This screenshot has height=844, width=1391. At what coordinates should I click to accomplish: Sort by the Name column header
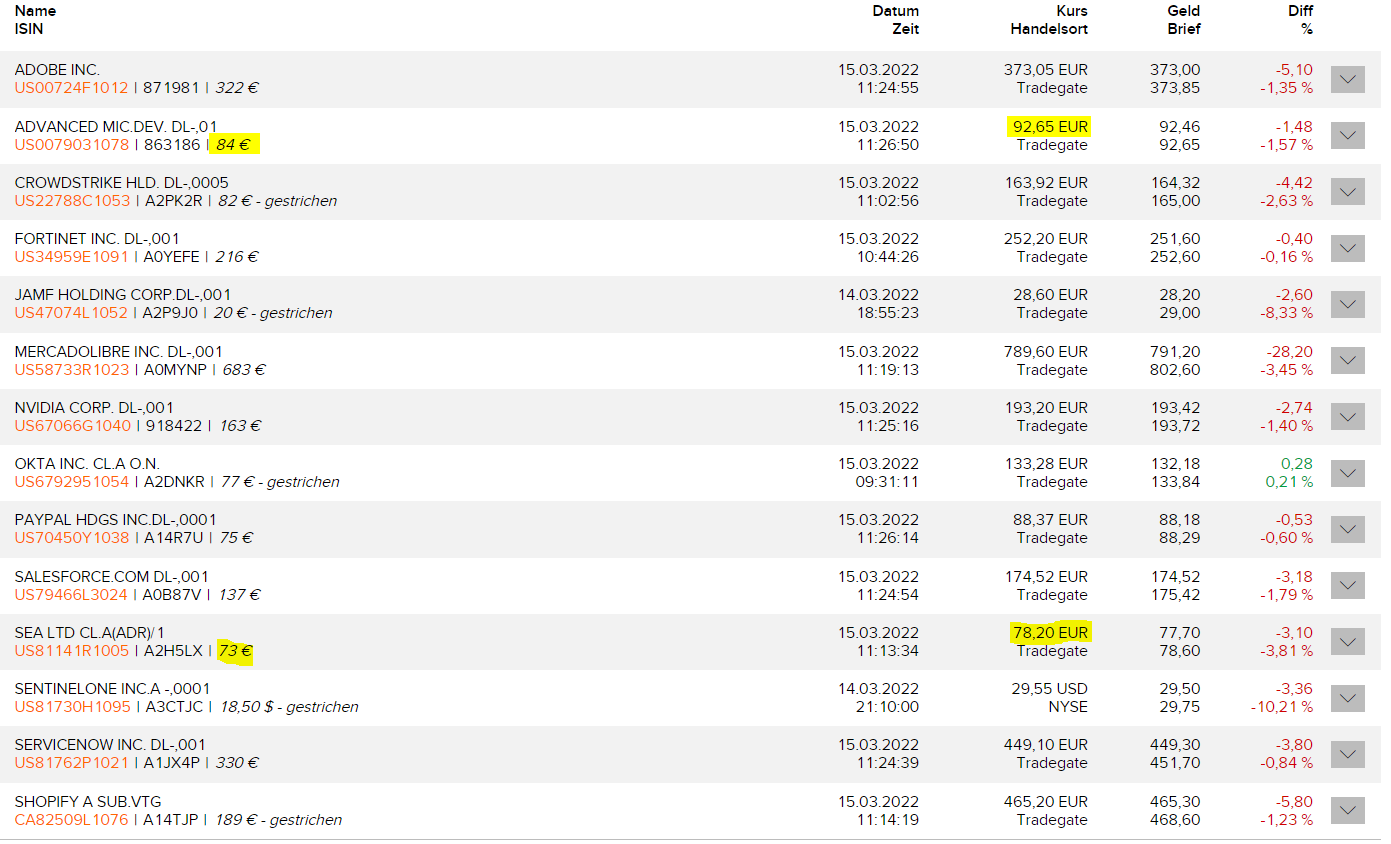point(35,11)
